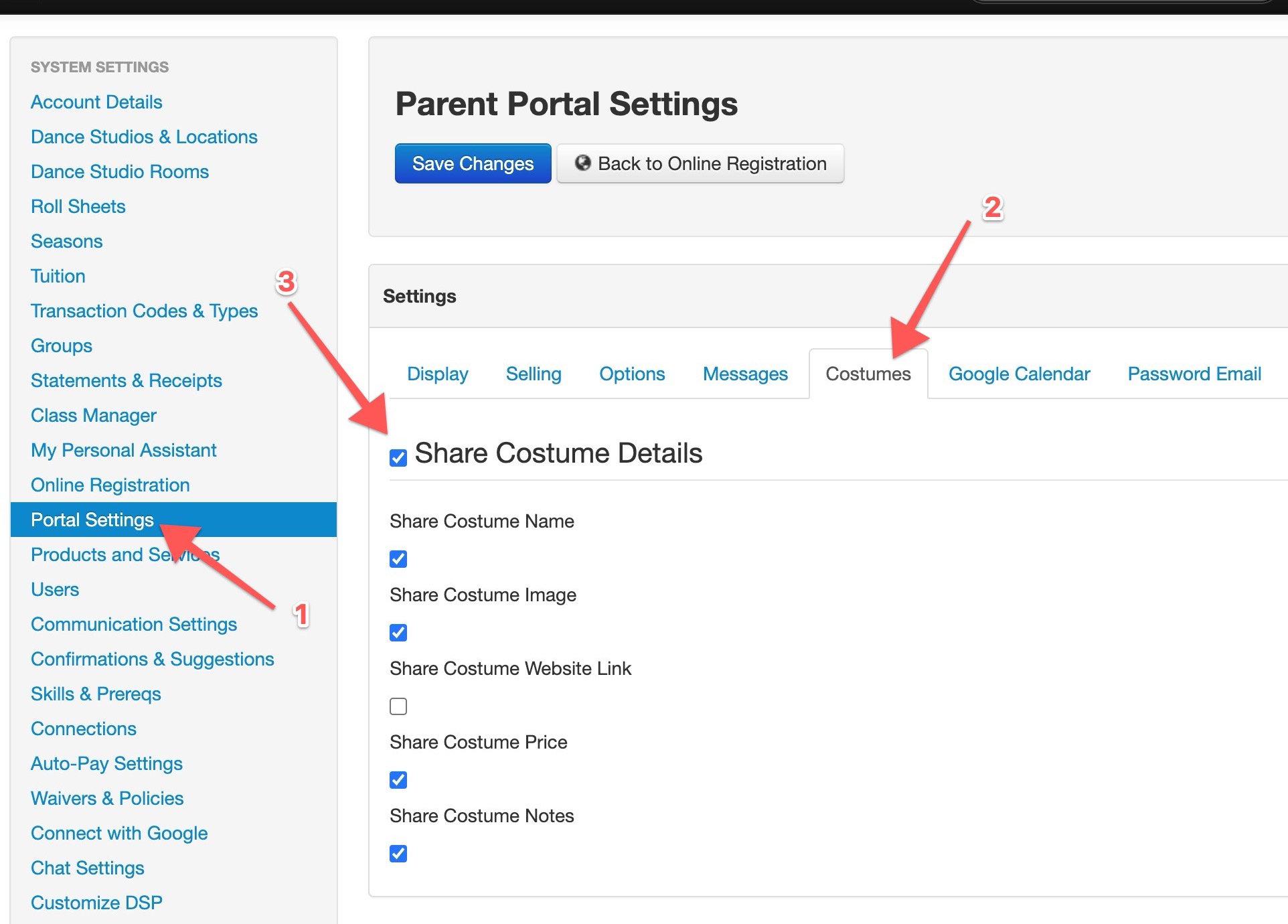Go to Waivers & Policies
The image size is (1288, 924).
[107, 798]
